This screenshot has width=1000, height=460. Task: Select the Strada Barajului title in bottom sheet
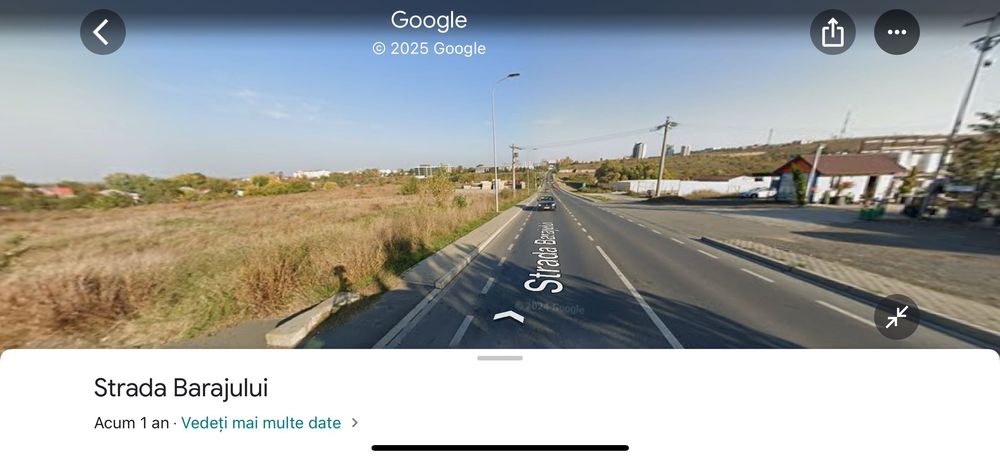[181, 388]
